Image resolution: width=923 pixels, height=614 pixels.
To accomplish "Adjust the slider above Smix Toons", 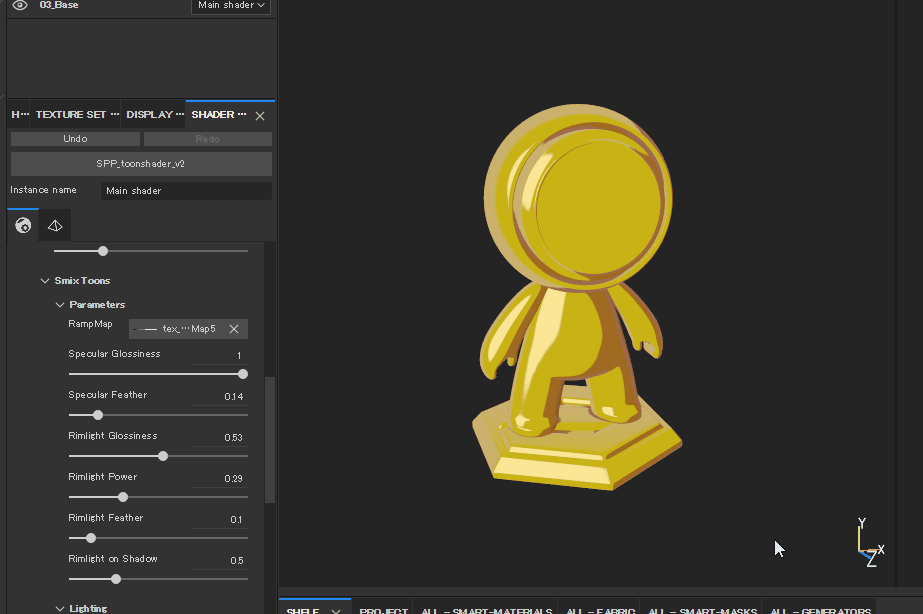I will (x=151, y=251).
